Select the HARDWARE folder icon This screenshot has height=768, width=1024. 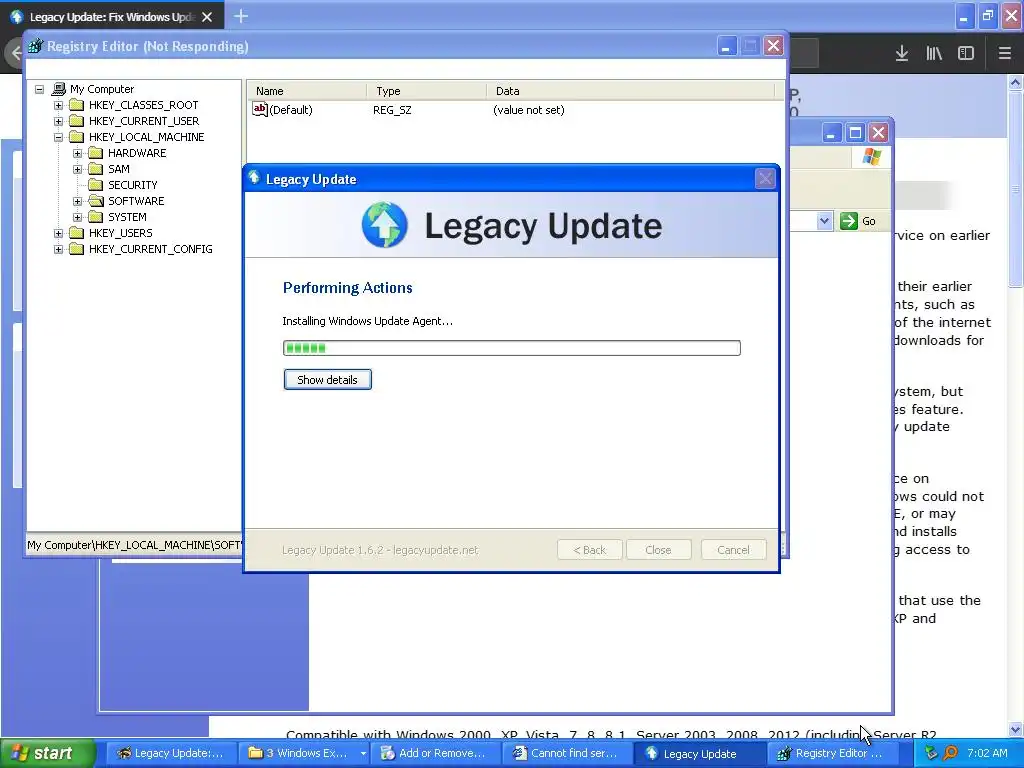click(96, 153)
